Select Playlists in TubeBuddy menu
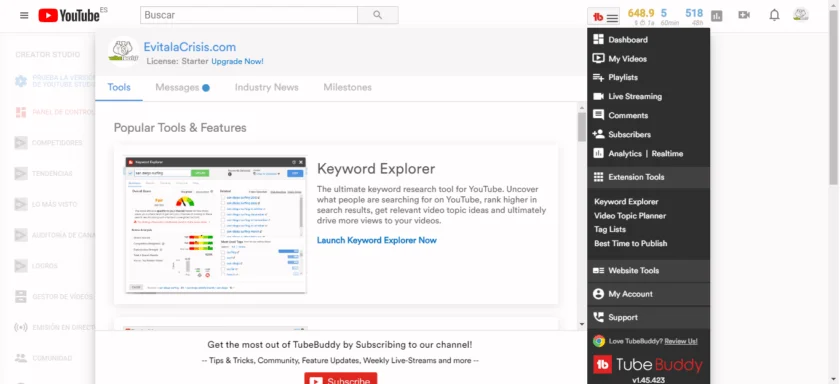 pos(623,78)
